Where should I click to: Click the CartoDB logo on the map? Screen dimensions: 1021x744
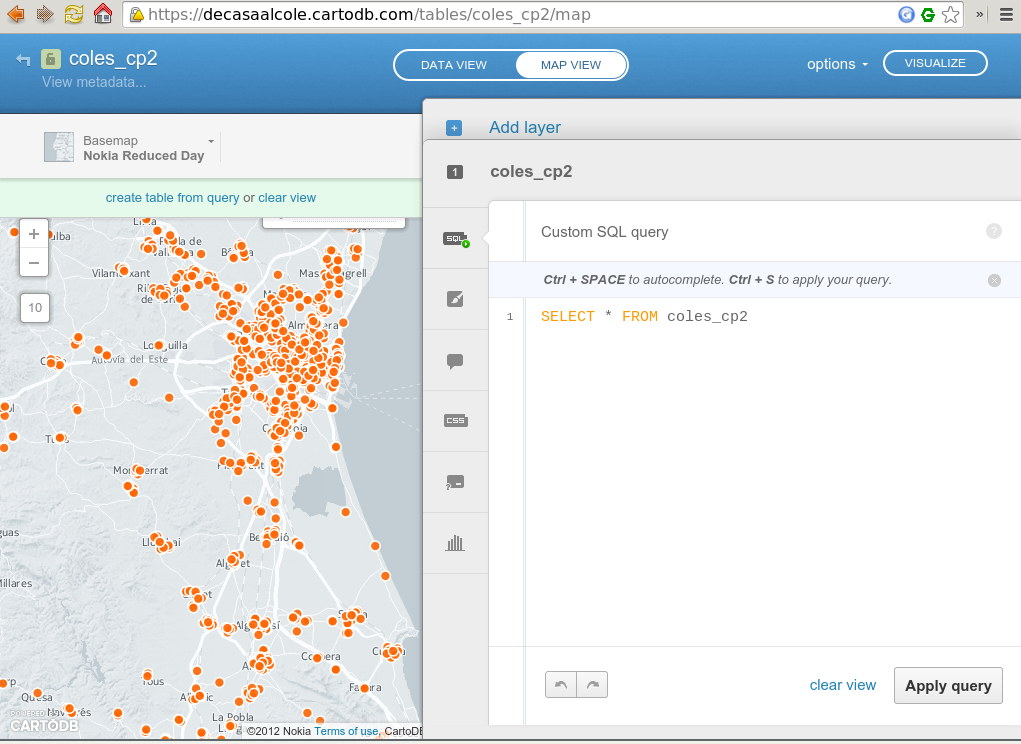click(44, 722)
